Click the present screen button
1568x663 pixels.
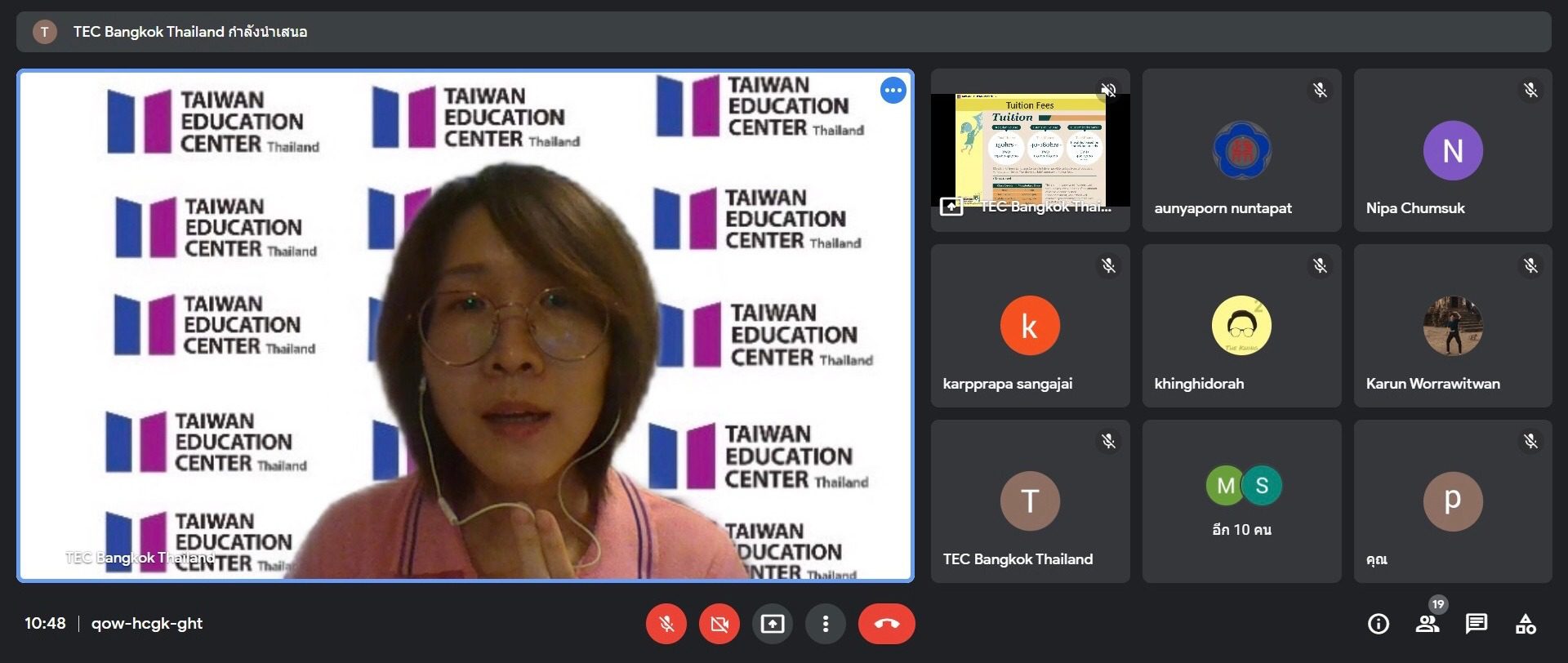[x=772, y=624]
